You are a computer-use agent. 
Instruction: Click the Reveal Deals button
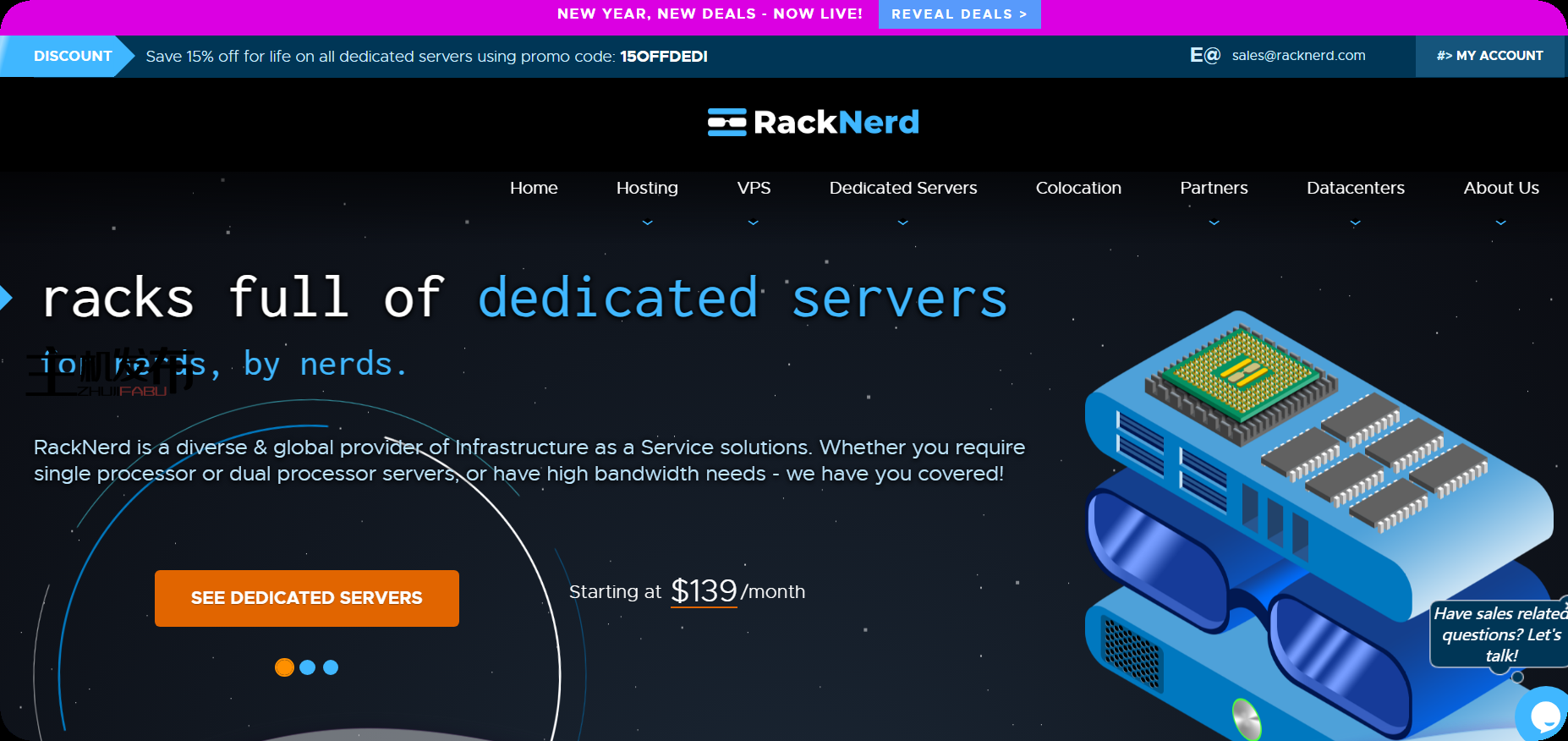(959, 14)
